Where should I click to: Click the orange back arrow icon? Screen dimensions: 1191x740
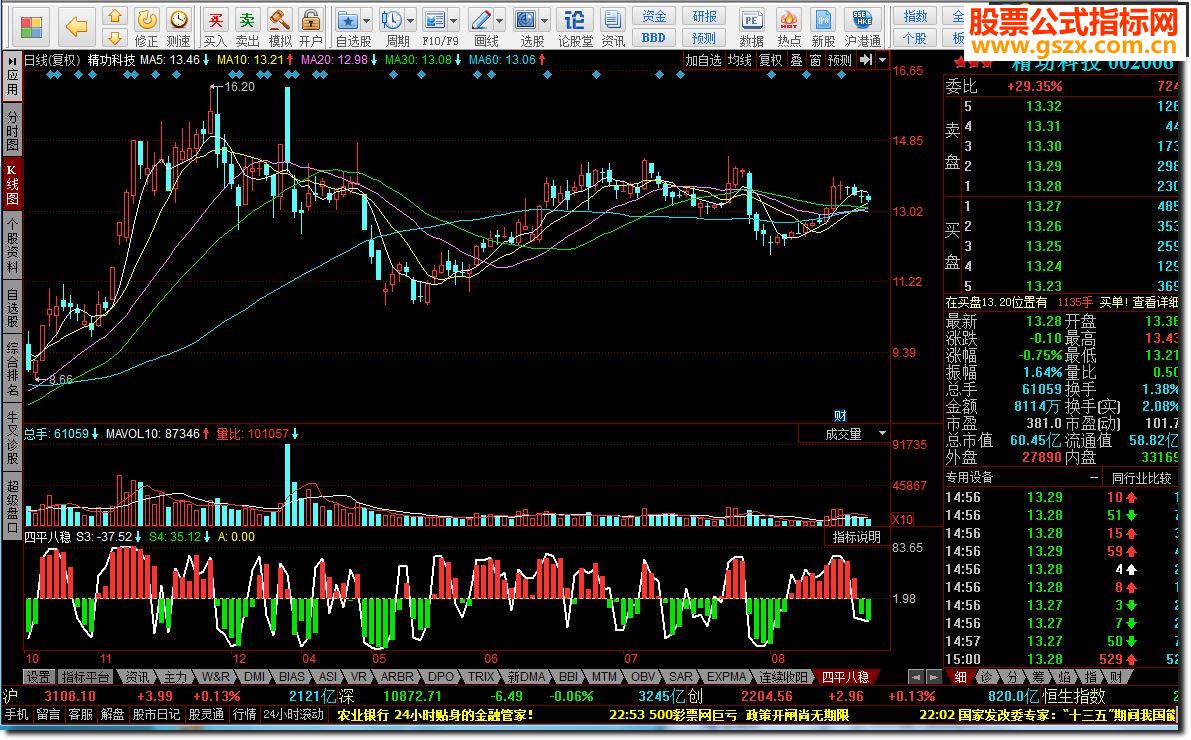click(76, 25)
